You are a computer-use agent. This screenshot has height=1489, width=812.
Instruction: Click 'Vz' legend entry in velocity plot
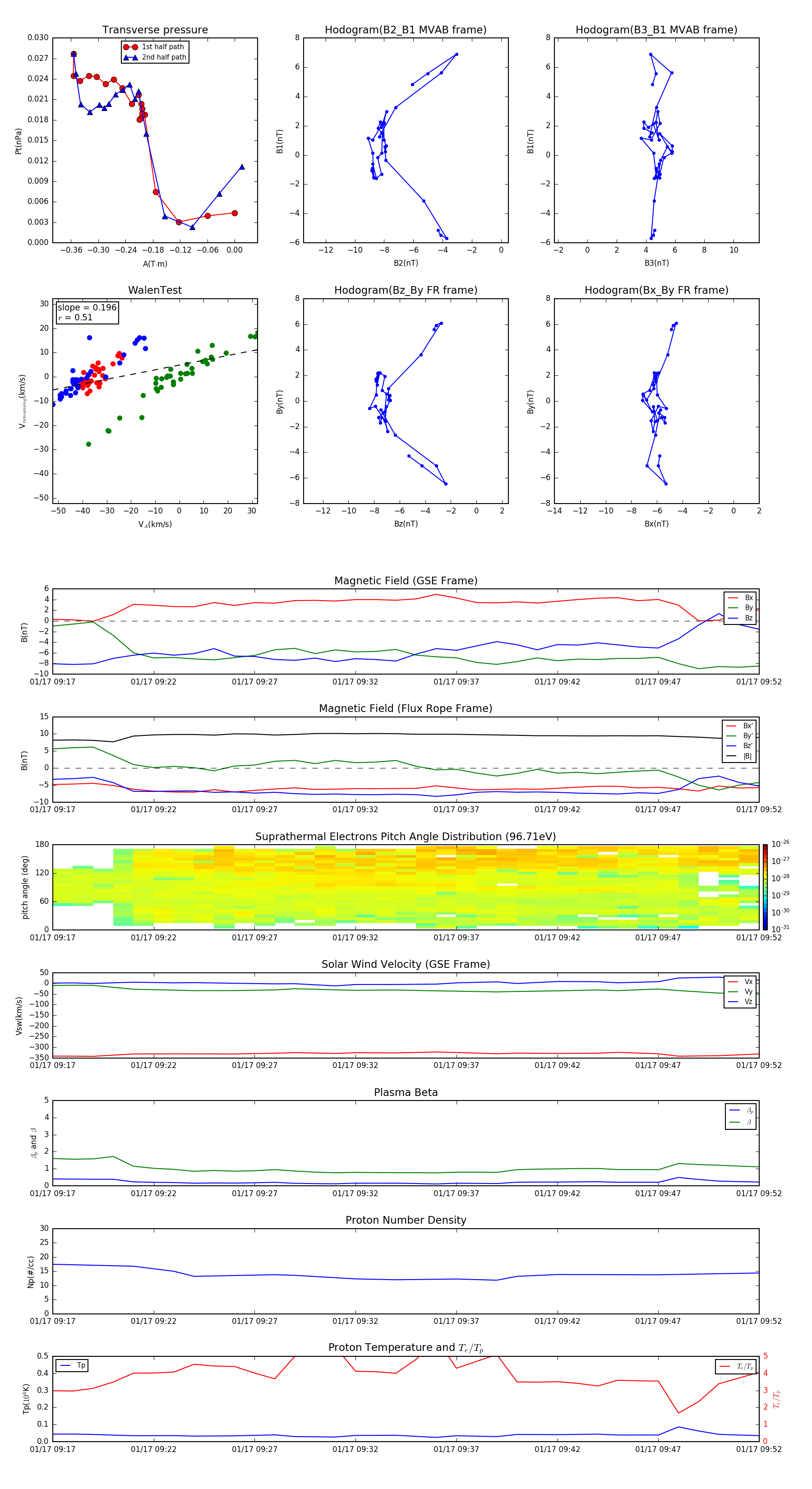click(x=741, y=1002)
